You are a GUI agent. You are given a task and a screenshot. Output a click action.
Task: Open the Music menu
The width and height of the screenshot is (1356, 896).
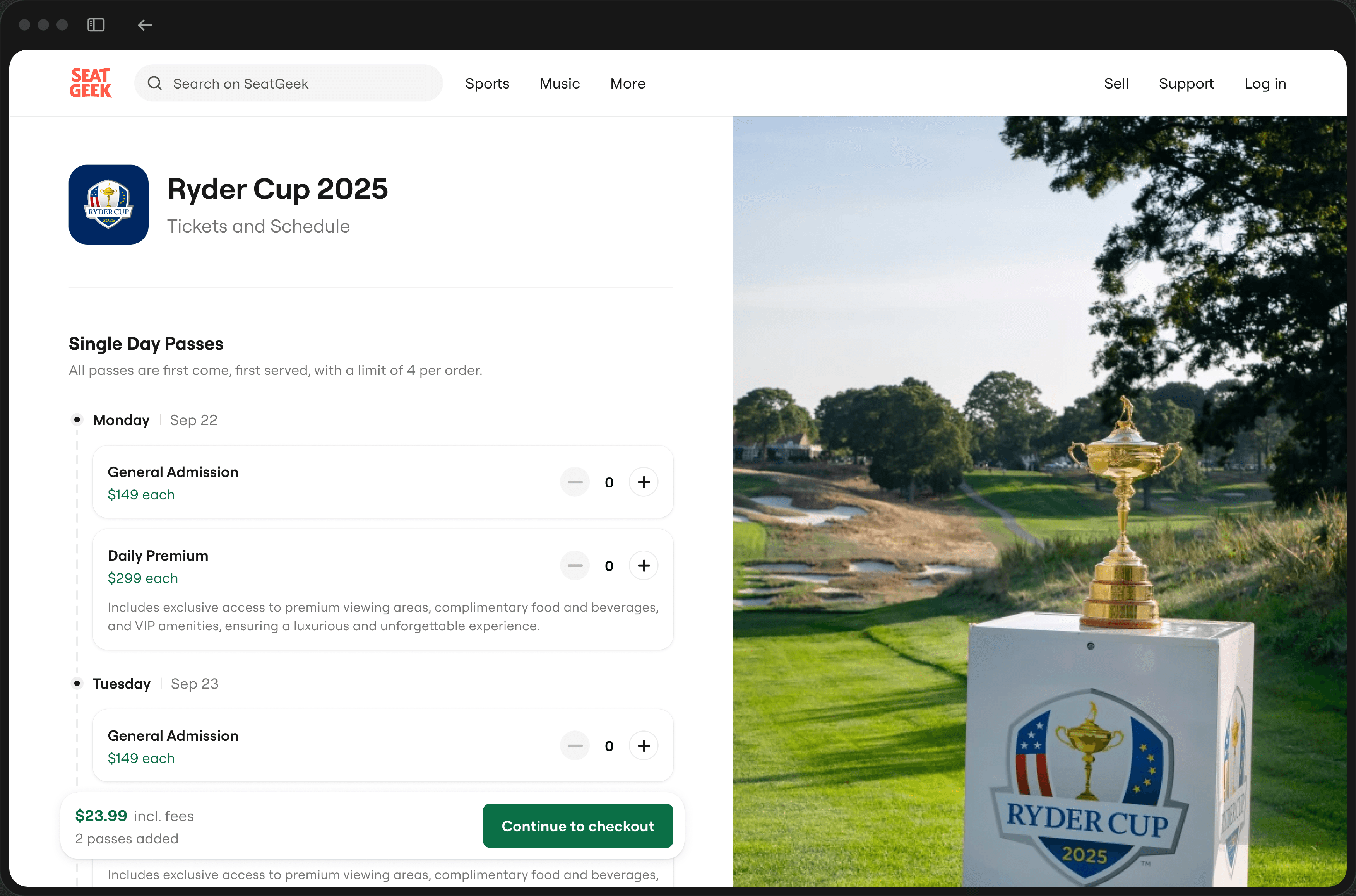(560, 84)
